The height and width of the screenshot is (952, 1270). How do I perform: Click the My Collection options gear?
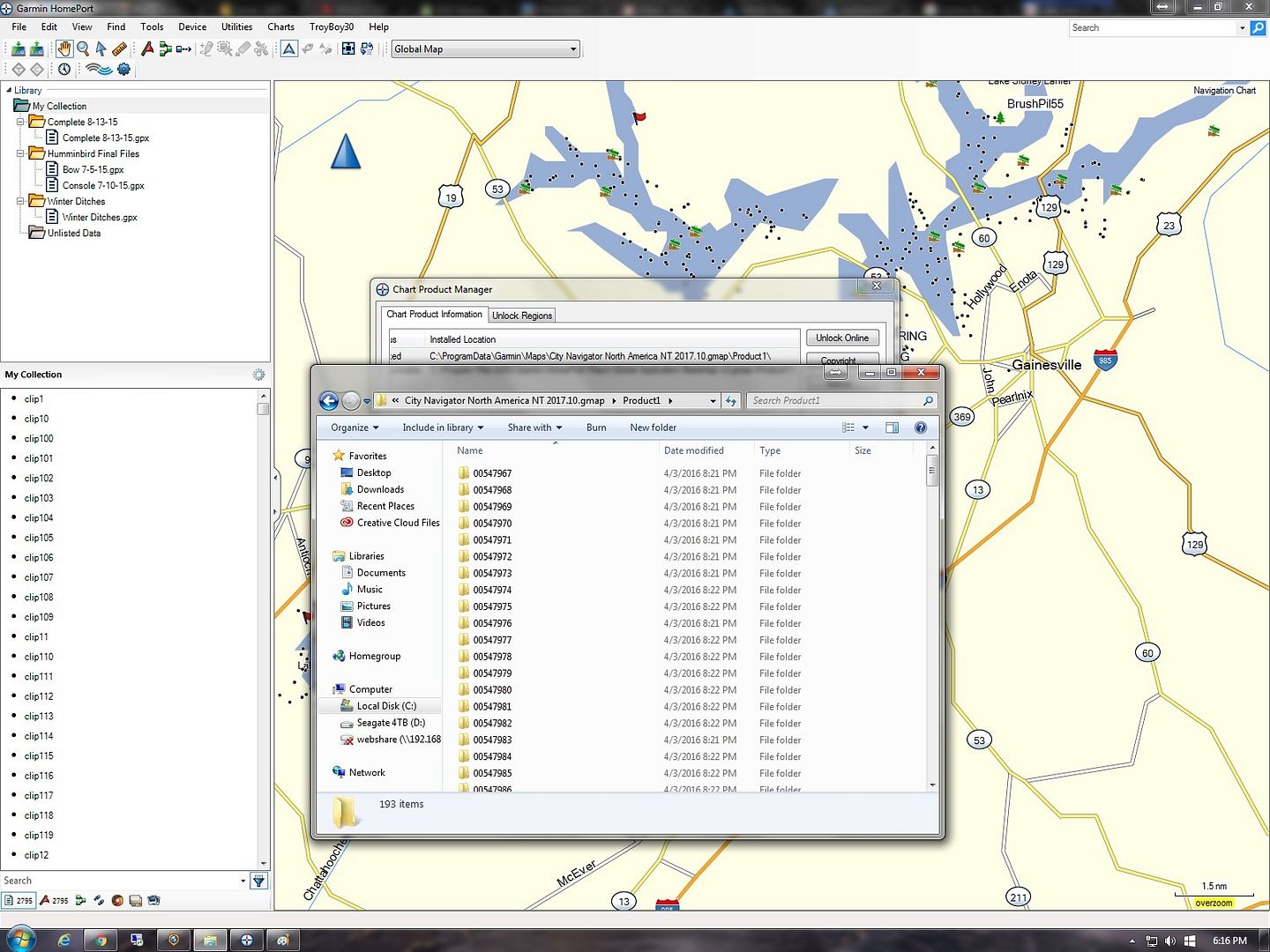pyautogui.click(x=258, y=375)
